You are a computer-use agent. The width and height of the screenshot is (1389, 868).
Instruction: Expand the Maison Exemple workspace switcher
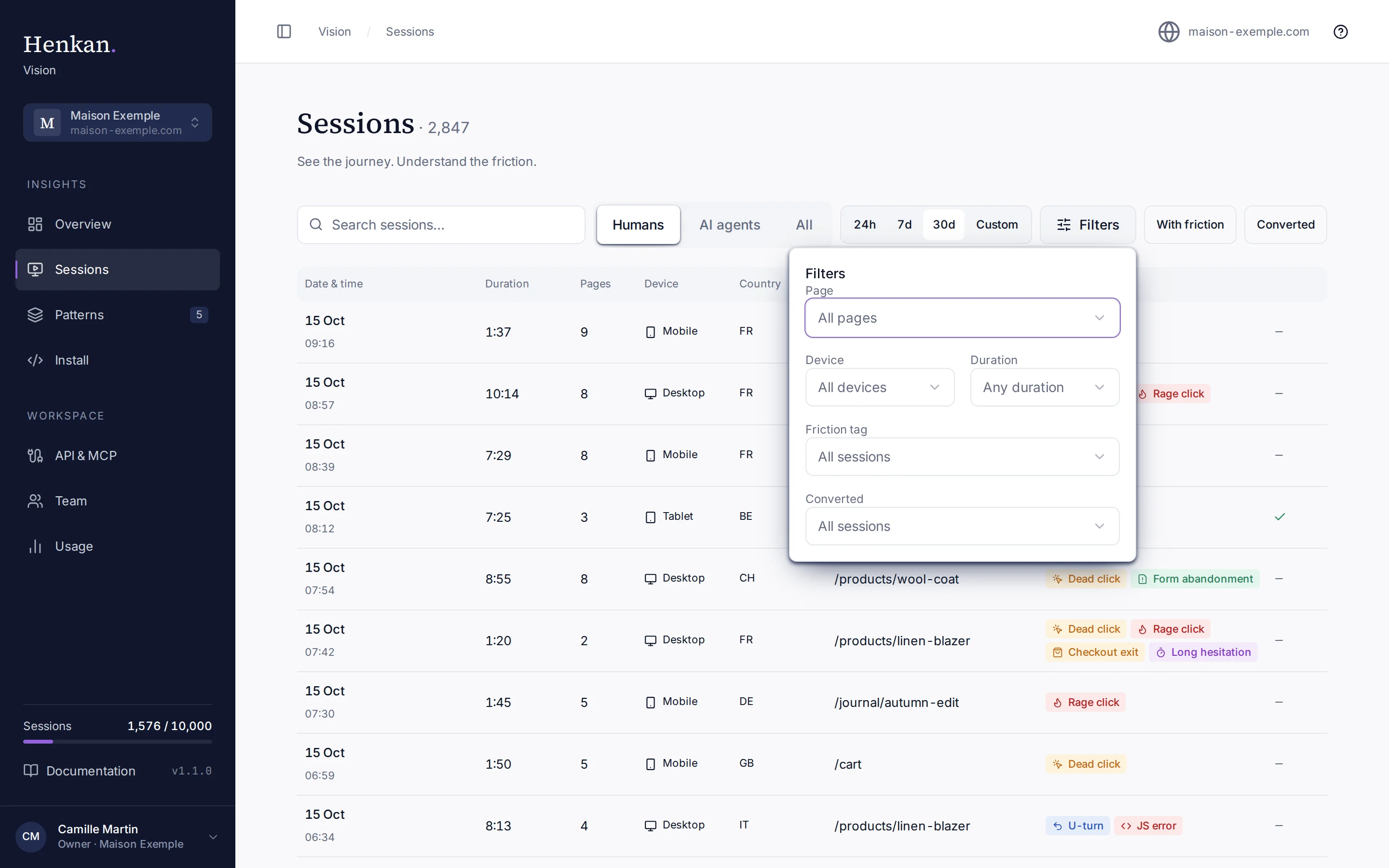click(x=118, y=122)
